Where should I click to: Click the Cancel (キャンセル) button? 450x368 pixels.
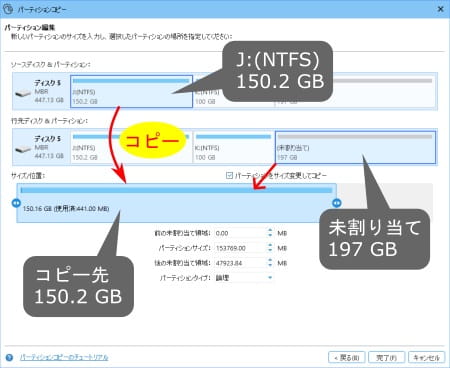426,358
